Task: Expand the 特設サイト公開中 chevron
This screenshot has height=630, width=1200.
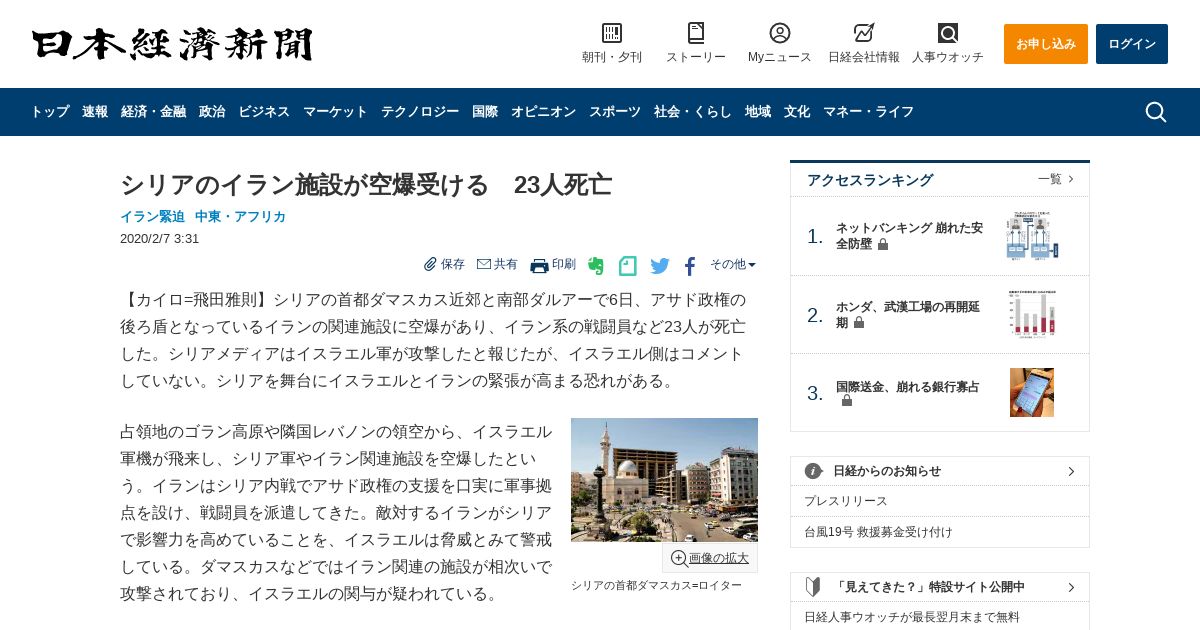Action: tap(1071, 587)
